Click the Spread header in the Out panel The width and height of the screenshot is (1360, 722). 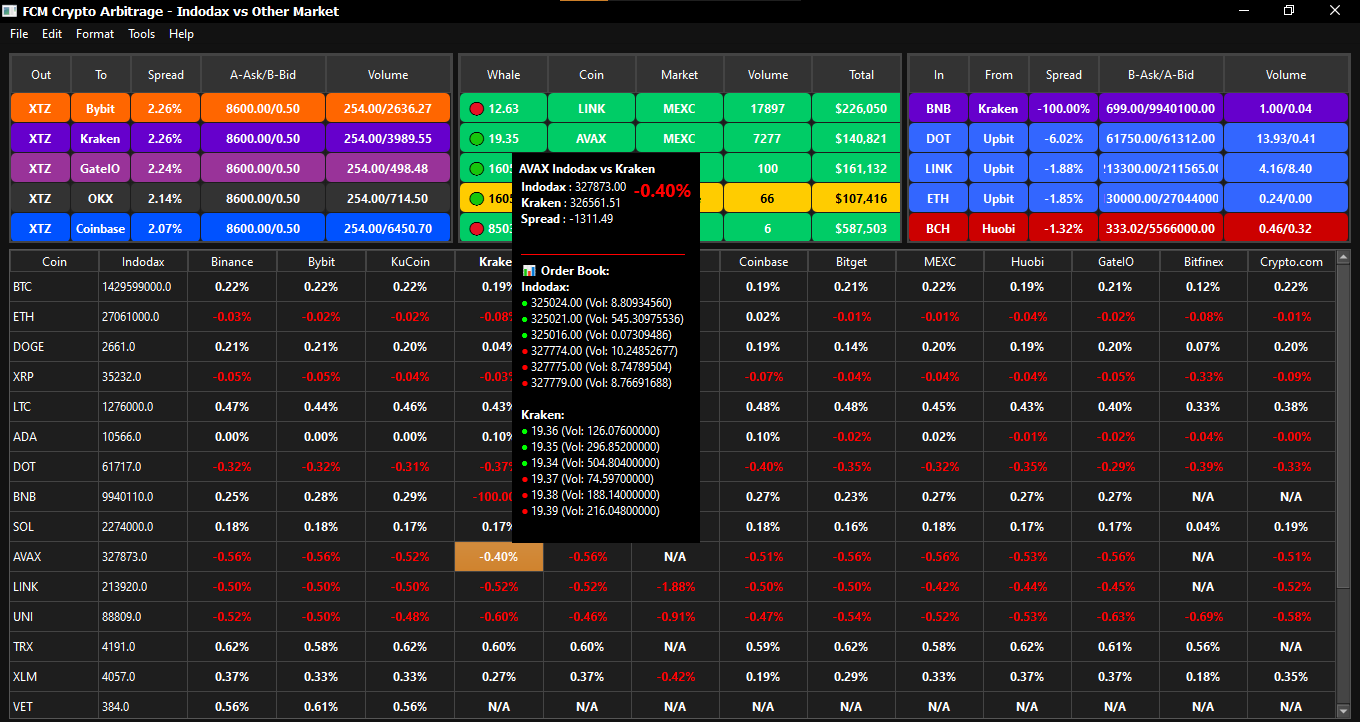coord(165,75)
